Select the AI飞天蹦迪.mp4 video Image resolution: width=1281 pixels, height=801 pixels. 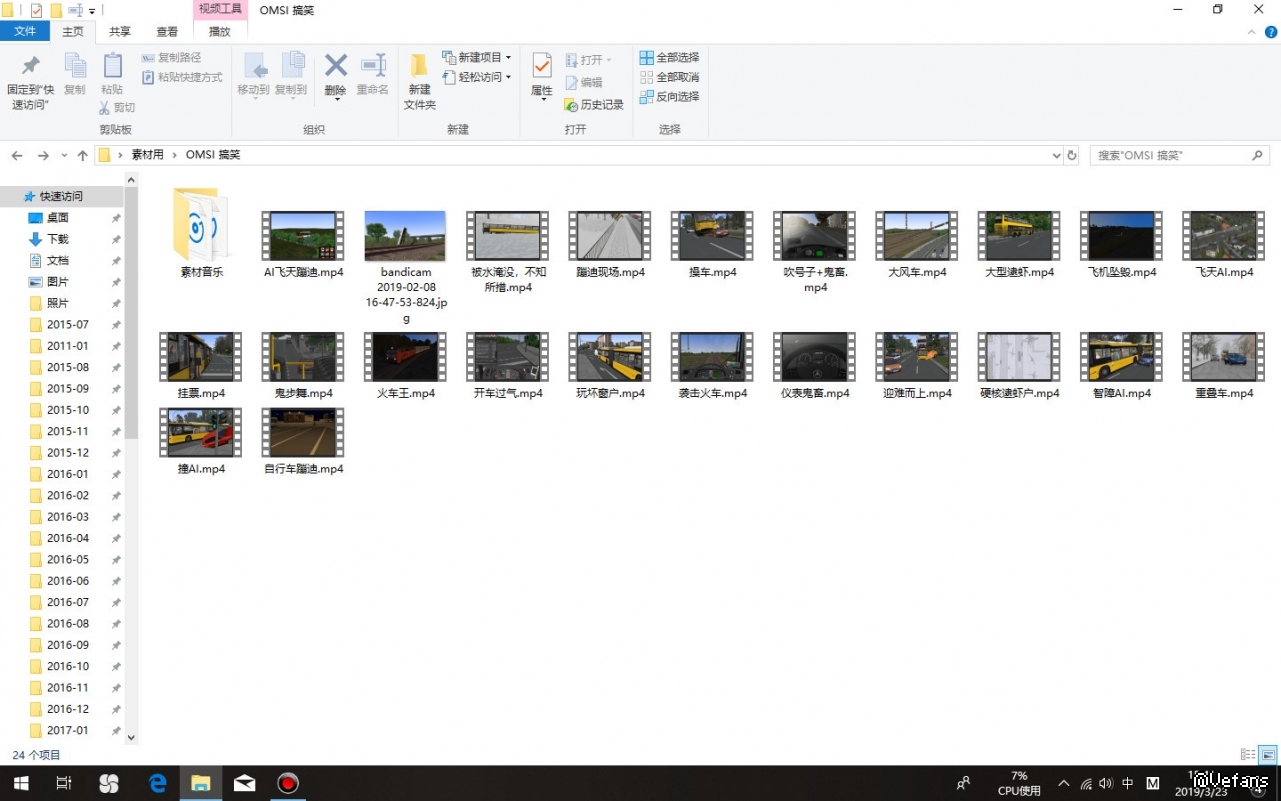click(x=303, y=246)
